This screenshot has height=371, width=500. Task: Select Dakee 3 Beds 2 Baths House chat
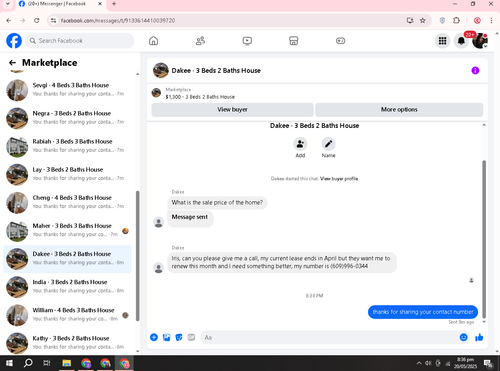point(67,259)
